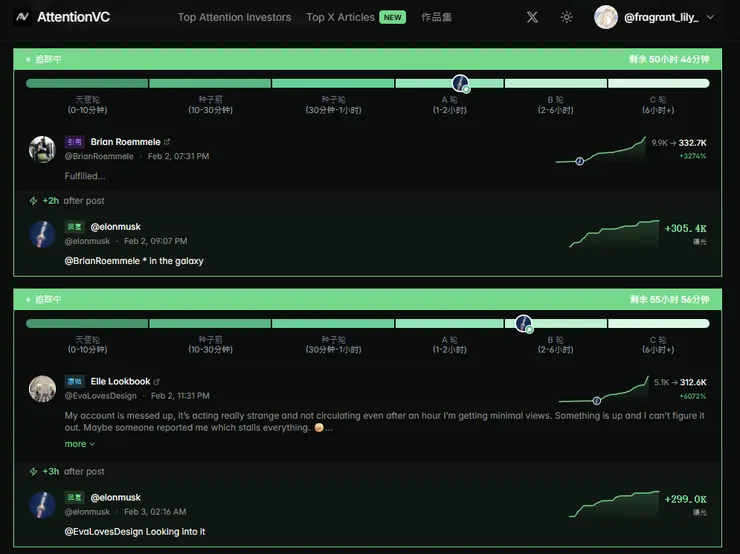Click the 'Feb 2, 07:31 PM' timestamp
This screenshot has width=740, height=554.
point(178,156)
